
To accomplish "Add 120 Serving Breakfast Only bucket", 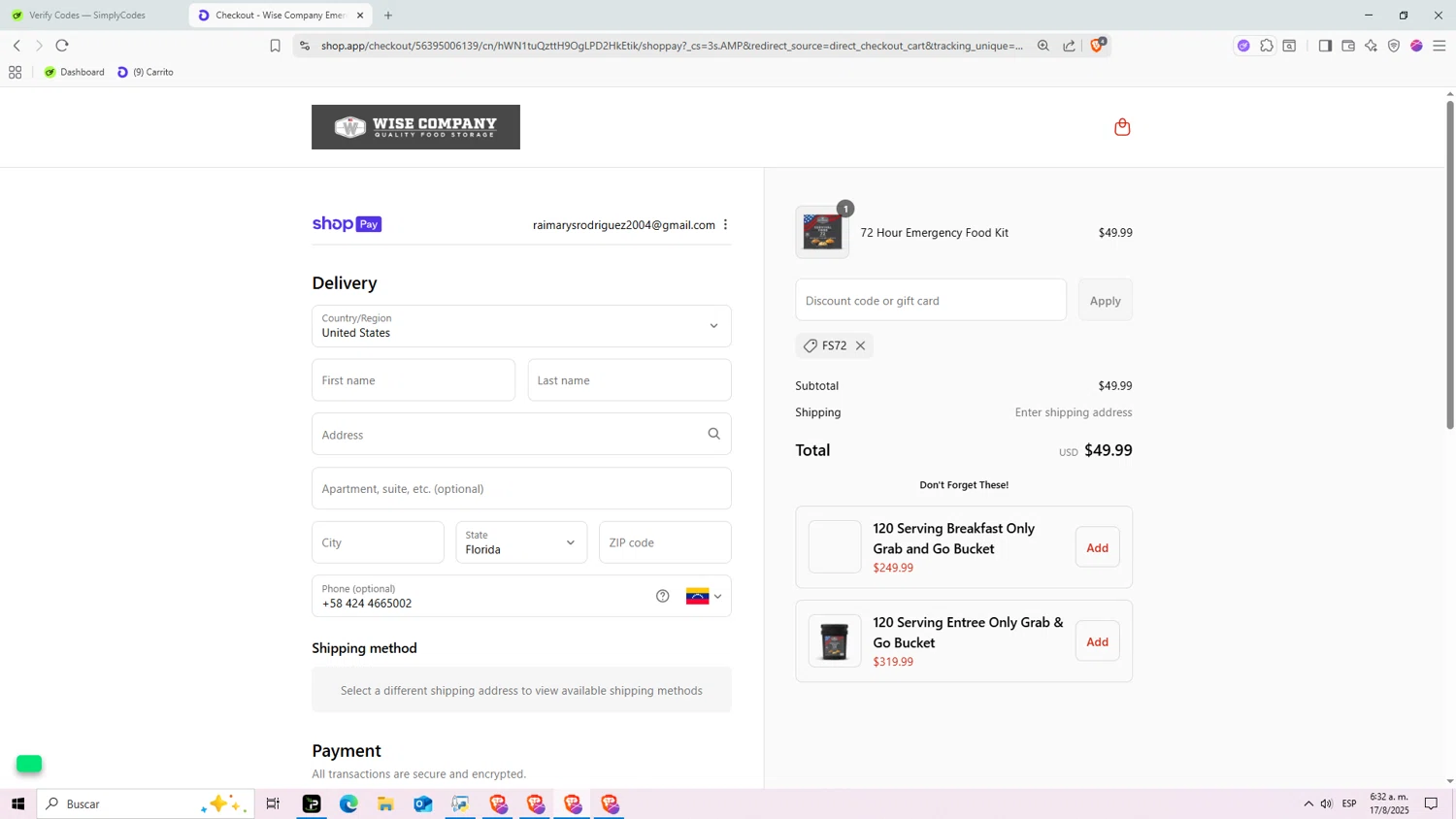I will pos(1097,547).
